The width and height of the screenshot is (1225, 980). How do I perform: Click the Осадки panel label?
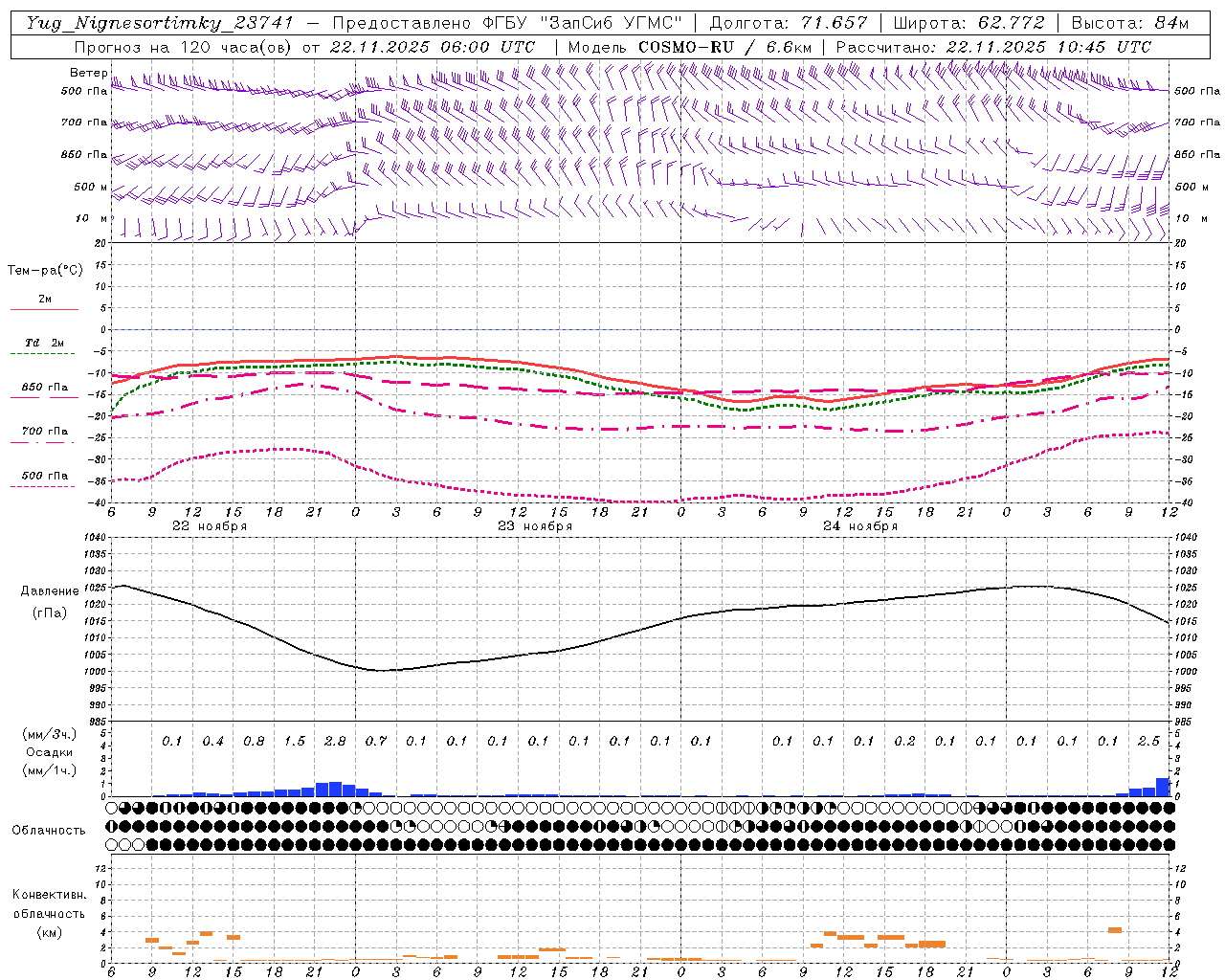[50, 752]
